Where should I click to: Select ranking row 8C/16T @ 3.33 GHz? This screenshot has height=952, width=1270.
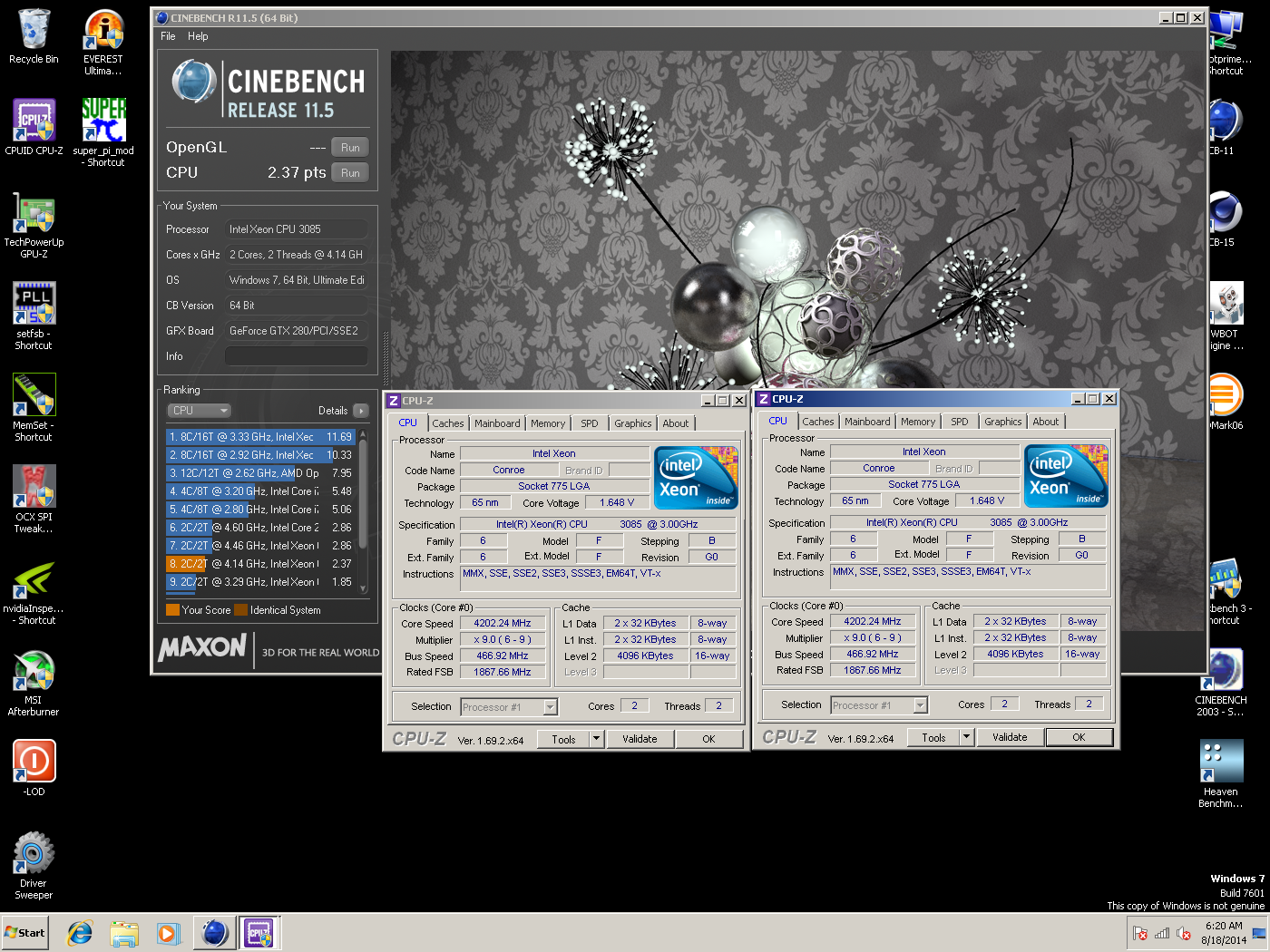261,437
